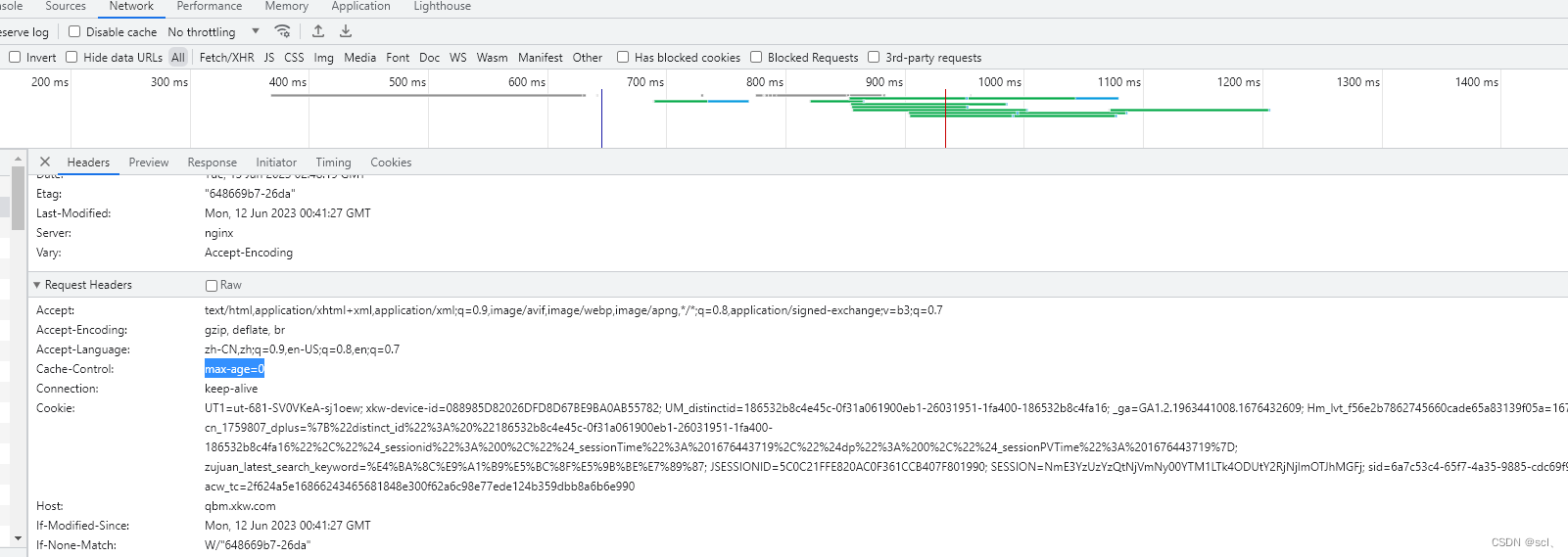View the Timing detail tab
The width and height of the screenshot is (1568, 557).
point(333,162)
